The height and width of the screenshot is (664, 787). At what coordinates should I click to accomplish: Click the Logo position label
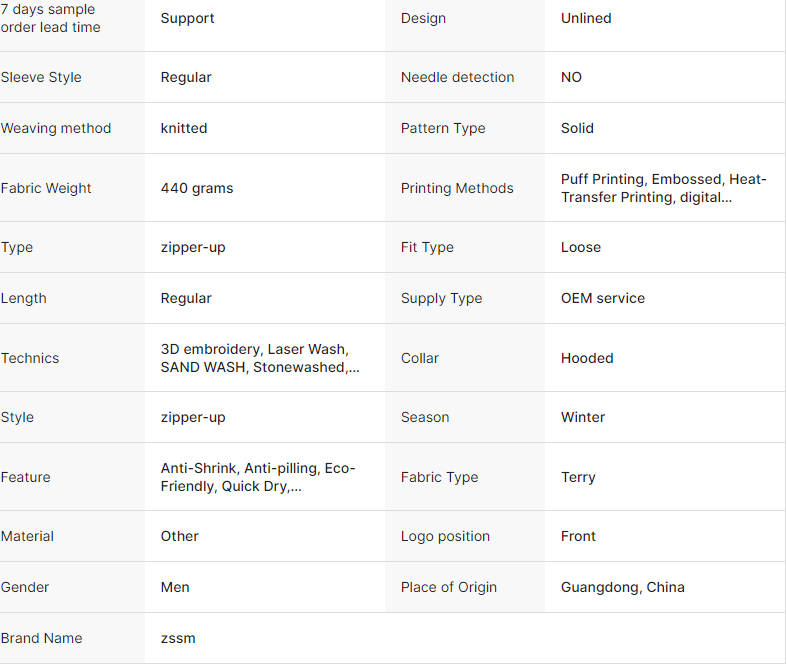[445, 537]
